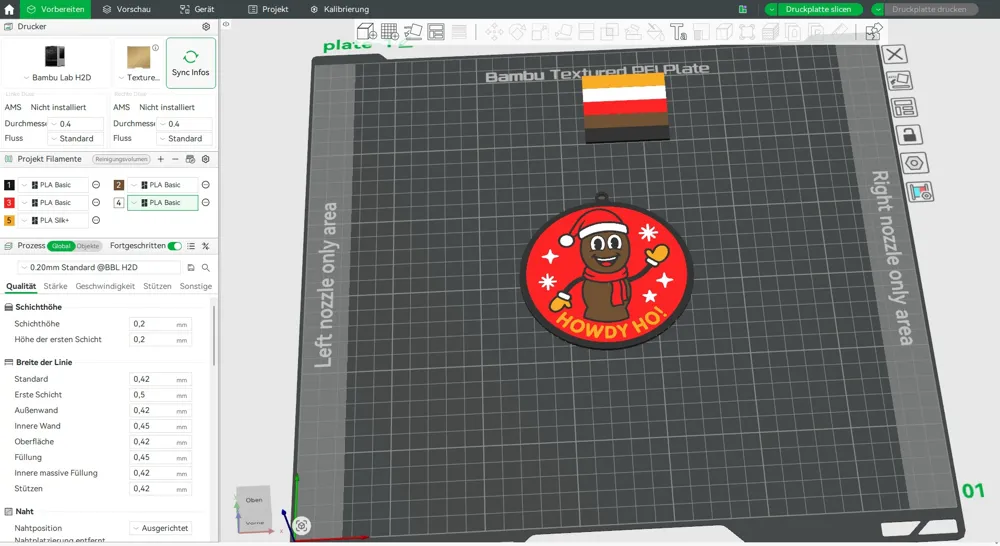This screenshot has width=1000, height=546.
Task: Remove last filament with minus icon
Action: point(175,159)
